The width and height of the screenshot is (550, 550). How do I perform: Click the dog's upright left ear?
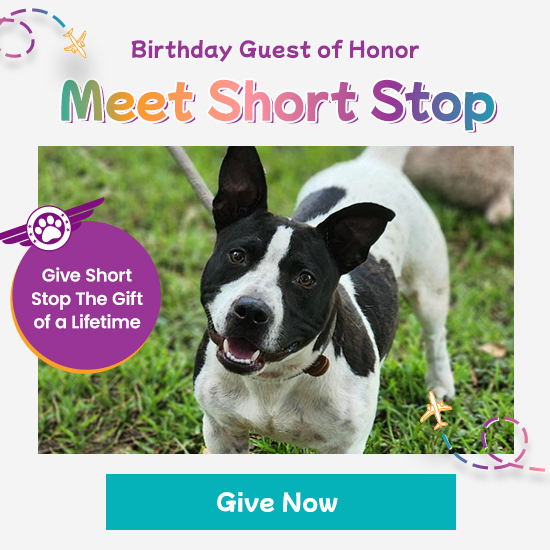coord(240,185)
